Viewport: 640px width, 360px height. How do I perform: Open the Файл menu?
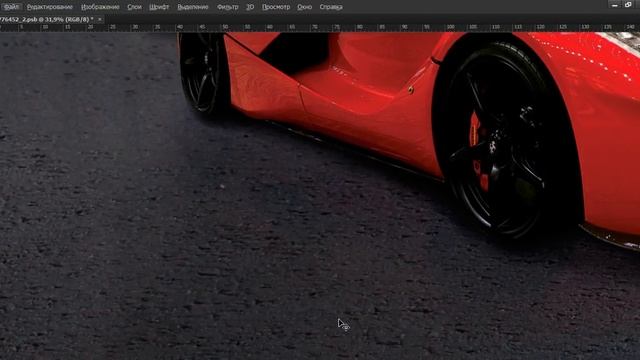pos(11,7)
